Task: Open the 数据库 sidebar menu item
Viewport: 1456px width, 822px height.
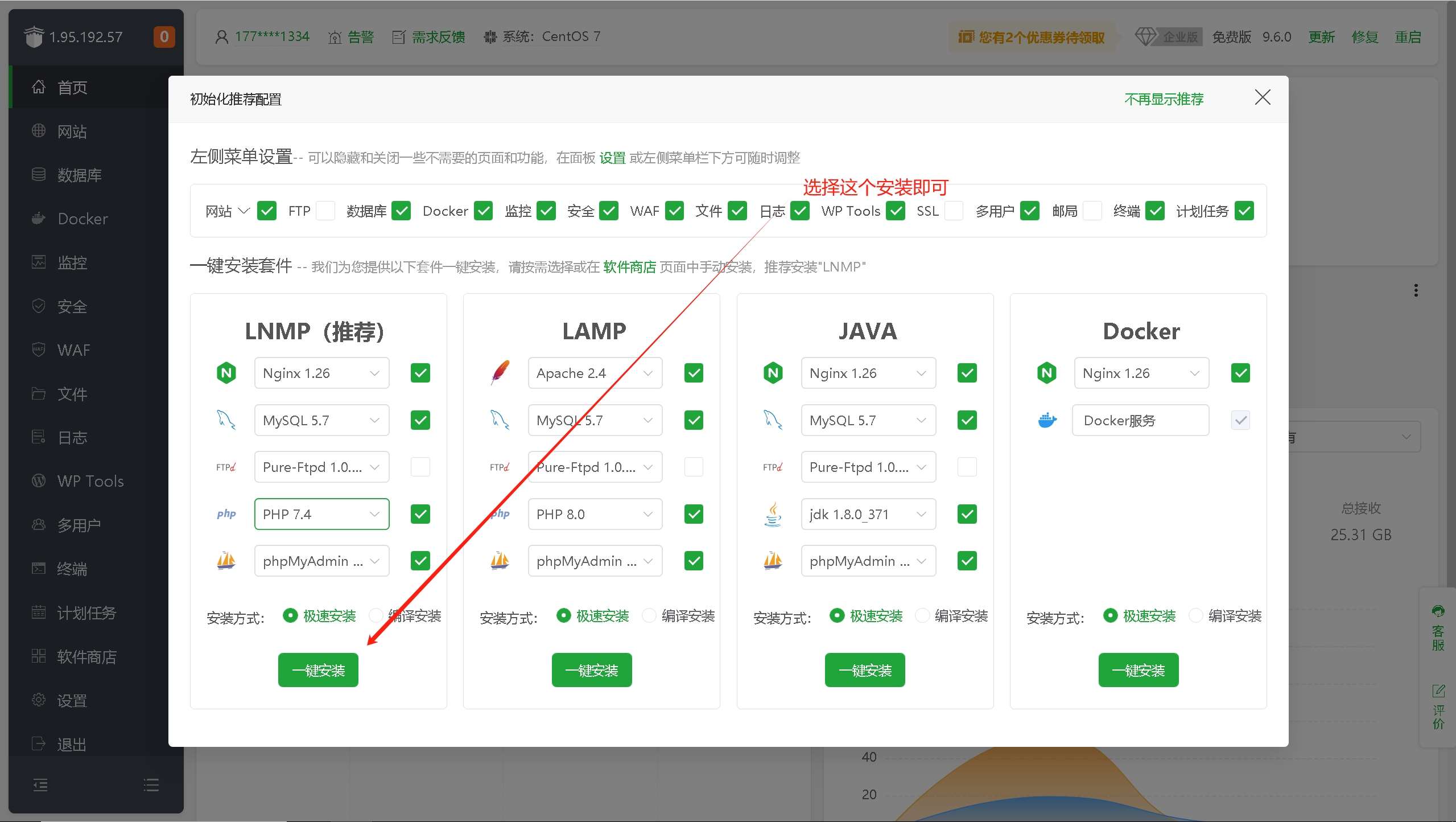Action: [x=79, y=175]
